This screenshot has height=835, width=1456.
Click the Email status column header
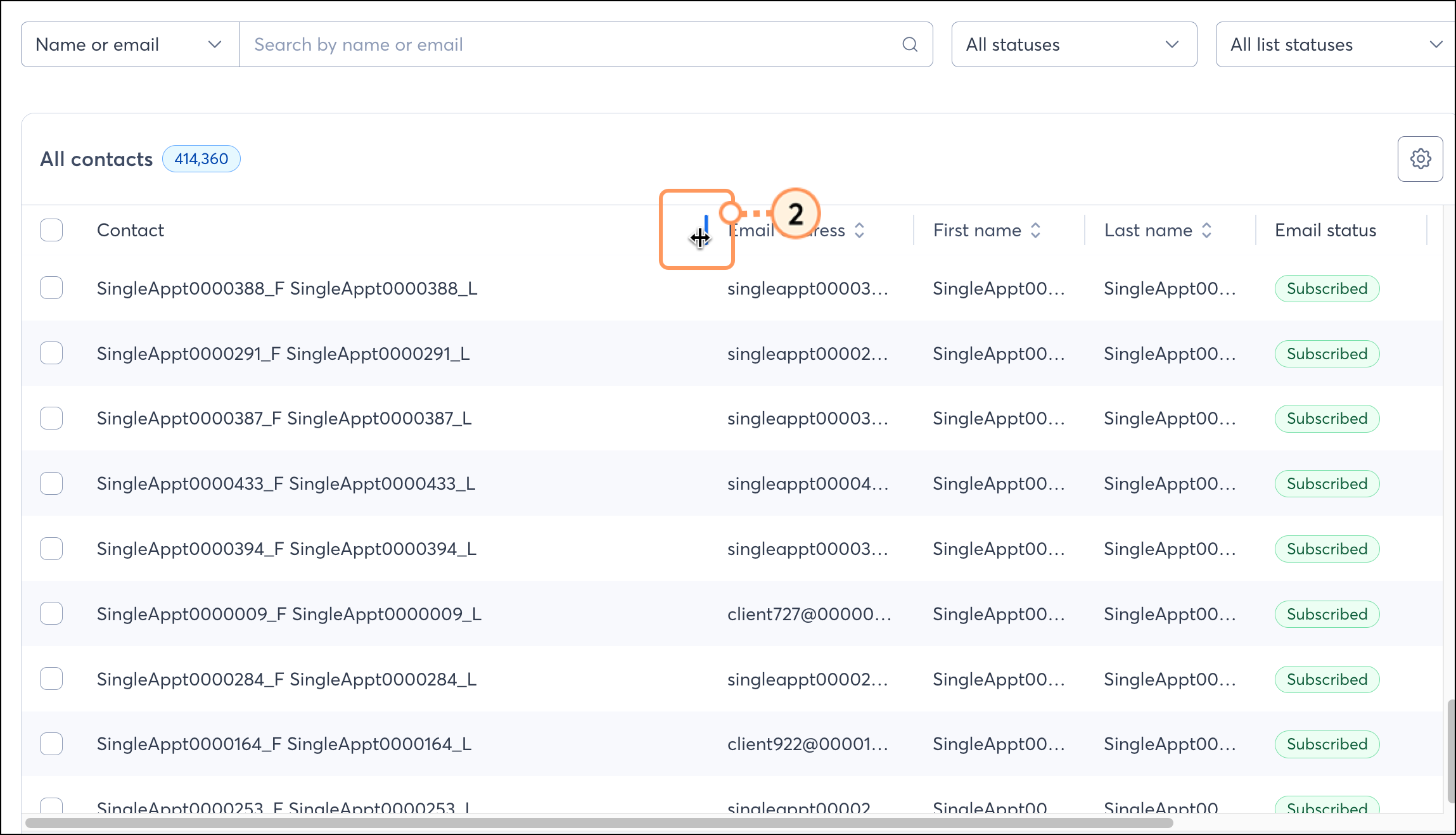click(1325, 231)
